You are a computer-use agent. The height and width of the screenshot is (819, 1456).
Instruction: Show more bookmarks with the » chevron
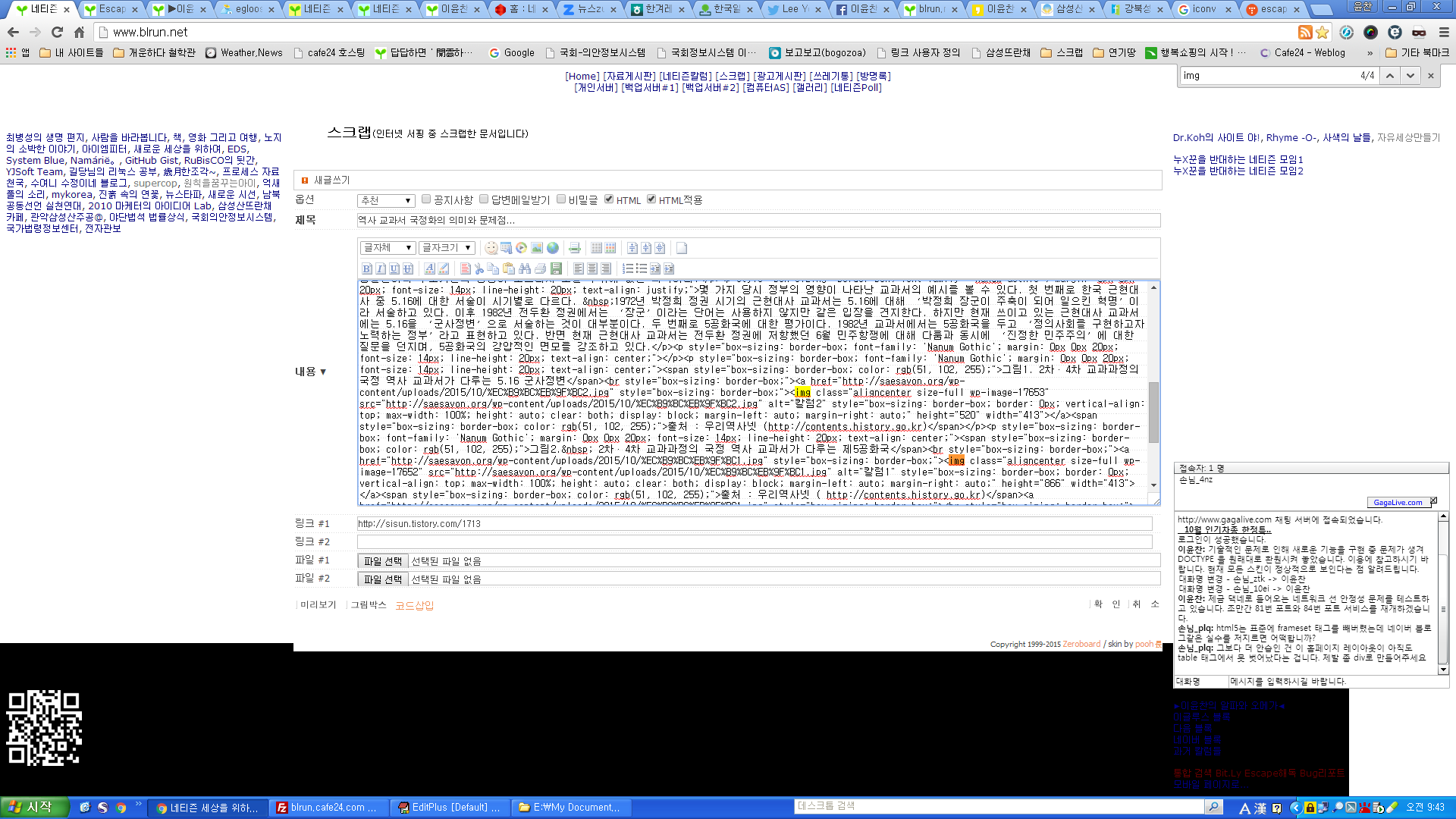click(1370, 52)
